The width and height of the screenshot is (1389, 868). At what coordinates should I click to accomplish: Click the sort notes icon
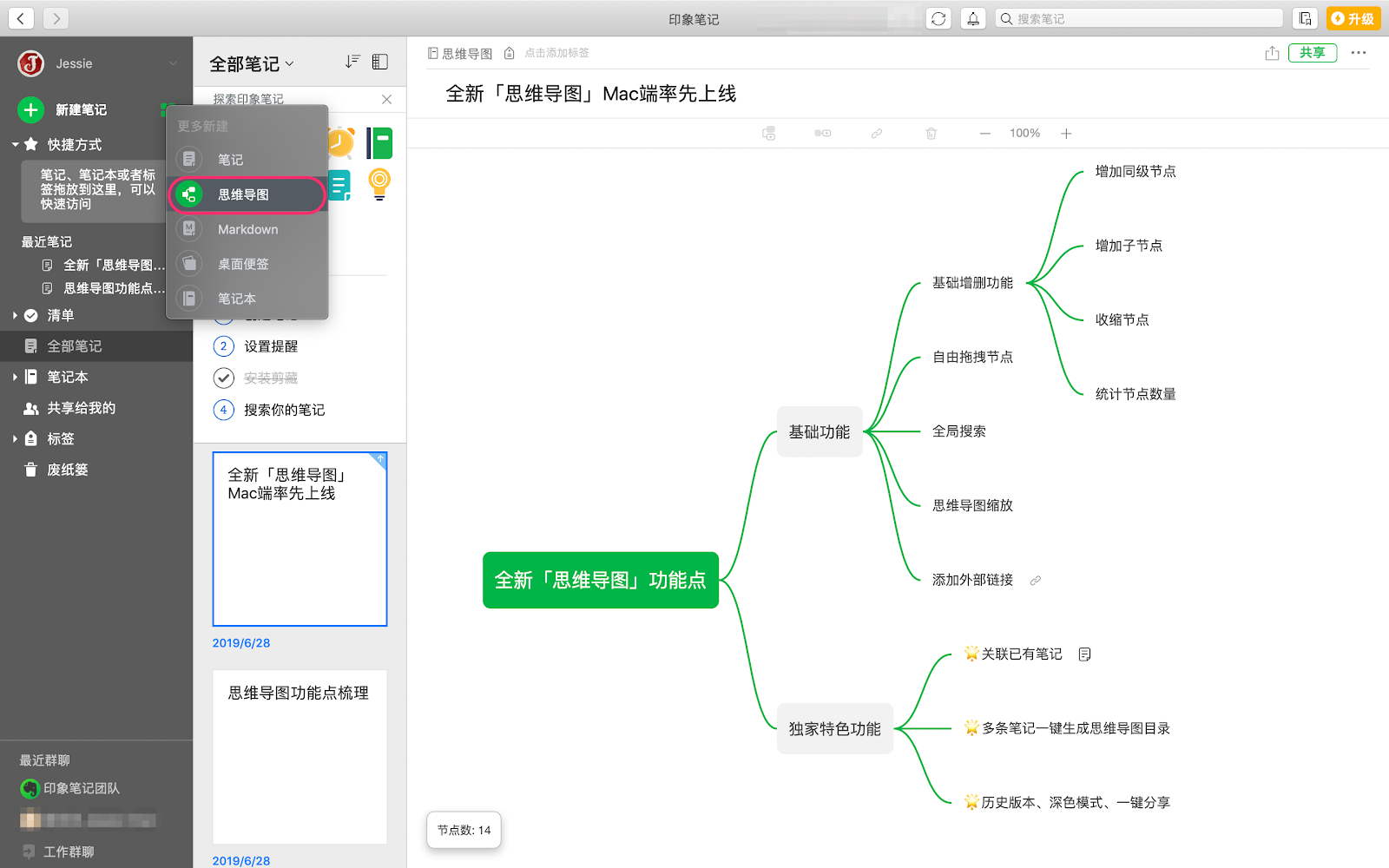(352, 62)
